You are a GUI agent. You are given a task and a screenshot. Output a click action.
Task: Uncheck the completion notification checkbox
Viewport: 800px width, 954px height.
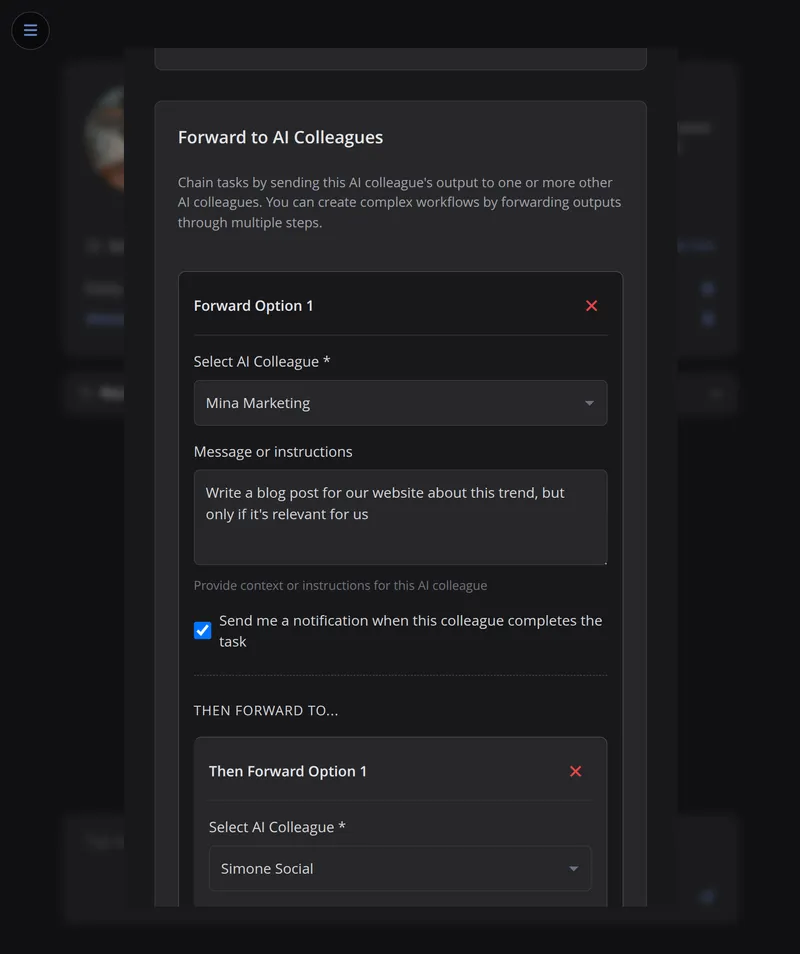pos(203,630)
